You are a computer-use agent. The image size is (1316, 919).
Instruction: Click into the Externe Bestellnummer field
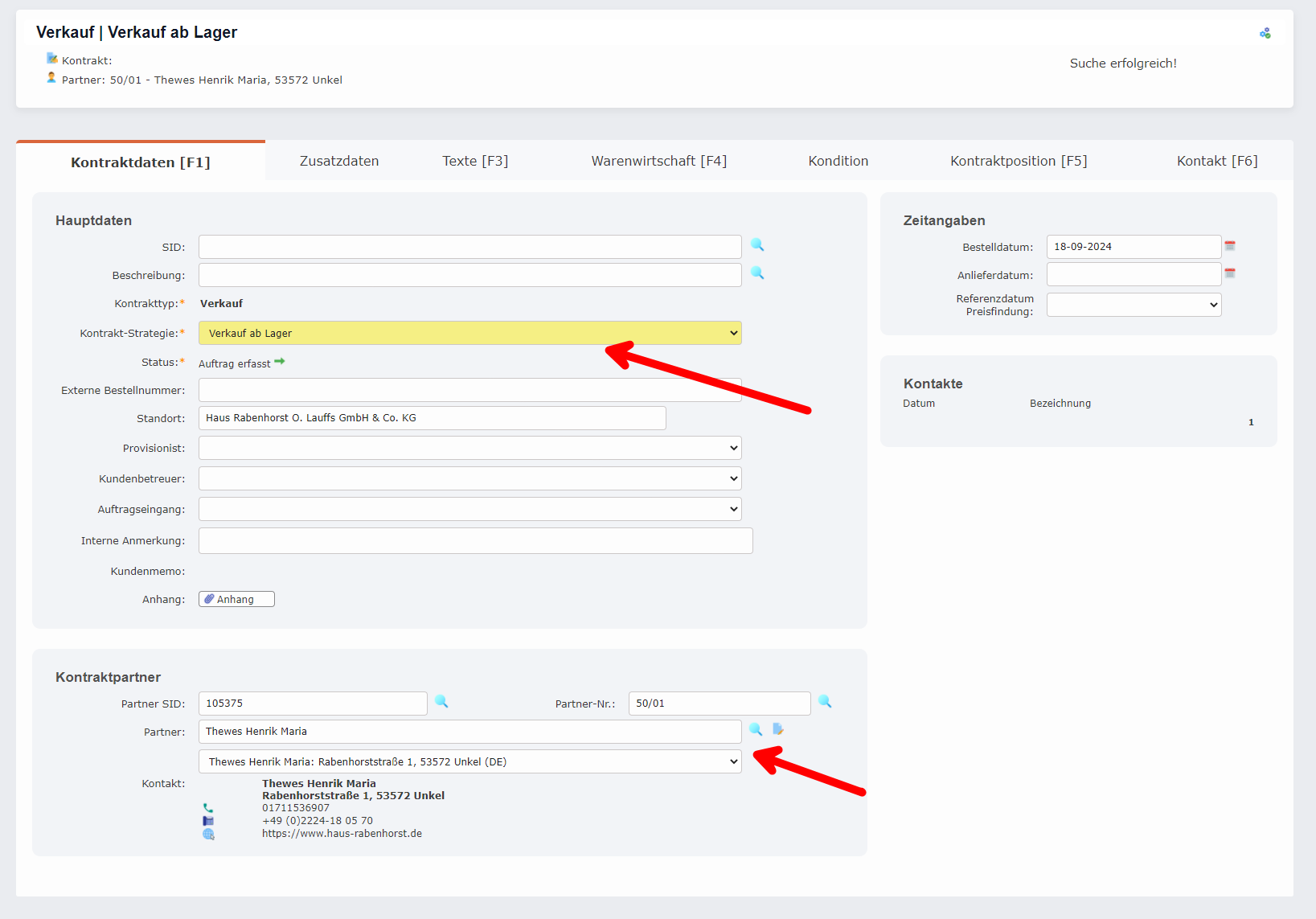469,390
